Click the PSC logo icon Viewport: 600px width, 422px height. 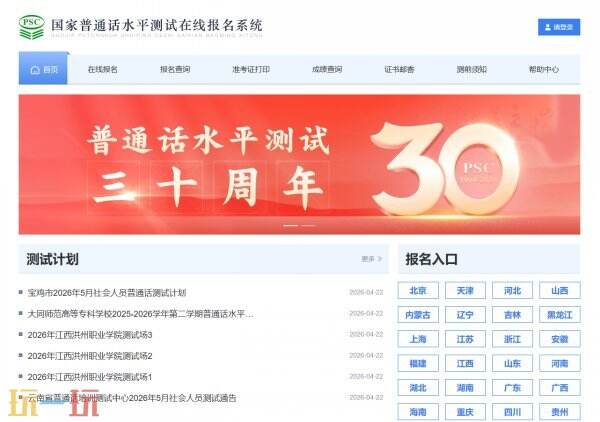[32, 27]
